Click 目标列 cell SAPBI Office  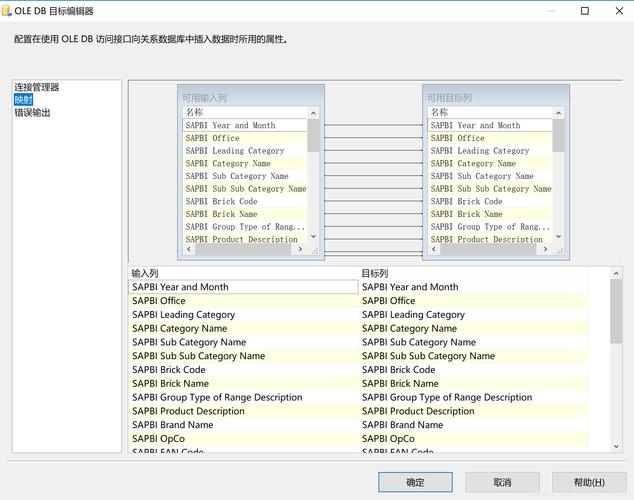[473, 301]
